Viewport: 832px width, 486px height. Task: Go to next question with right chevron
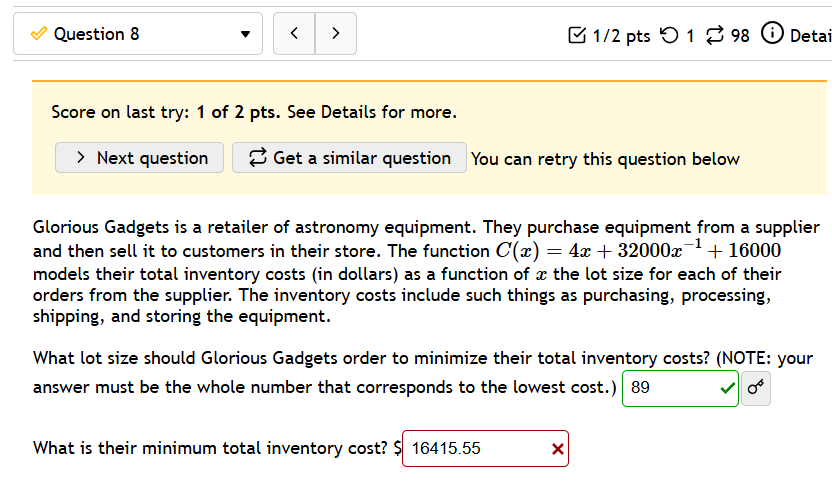[336, 34]
